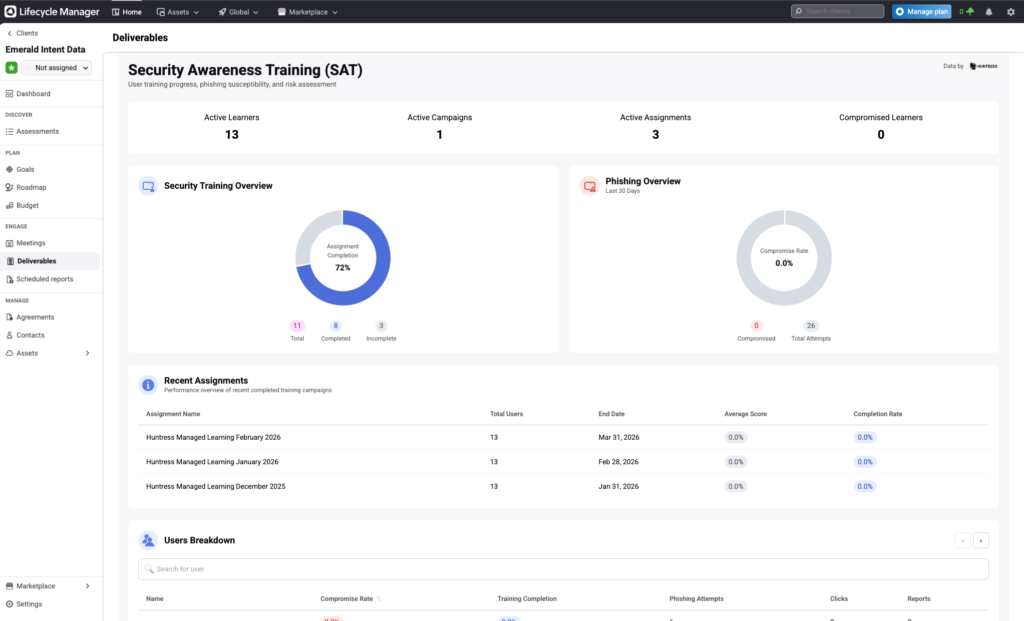Click the magnifier icon in user search
The height and width of the screenshot is (621, 1024).
tap(149, 569)
